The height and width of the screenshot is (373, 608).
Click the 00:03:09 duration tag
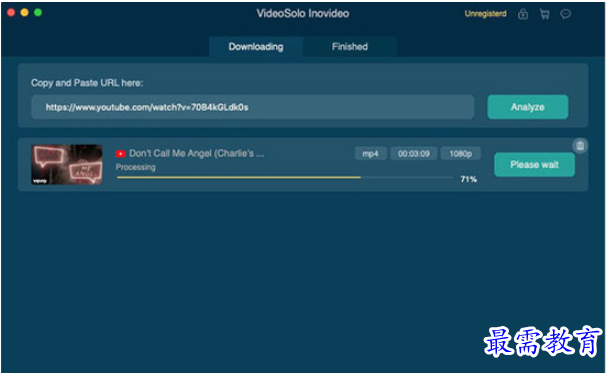(x=414, y=154)
